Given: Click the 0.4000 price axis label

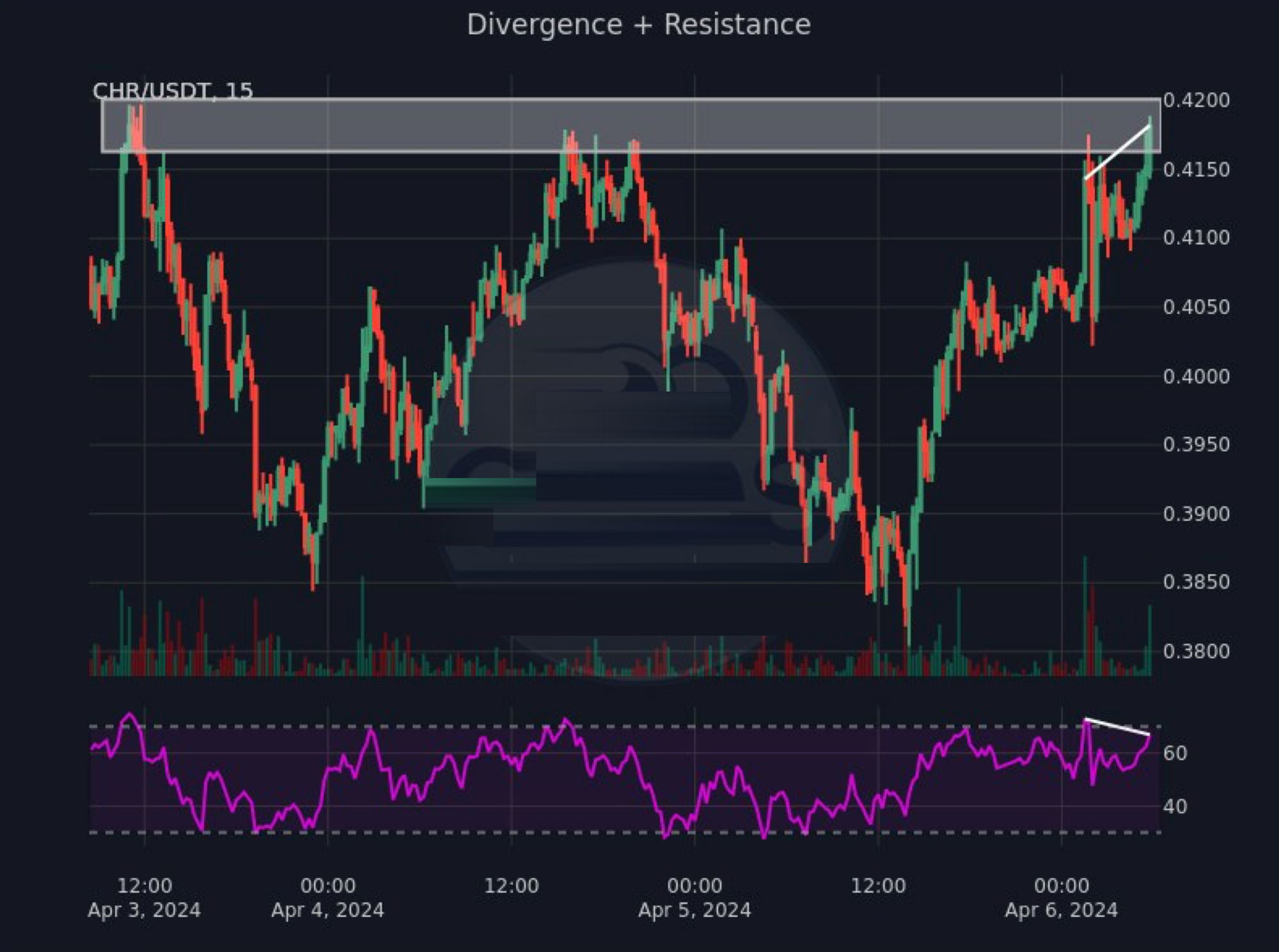Looking at the screenshot, I should point(1196,376).
